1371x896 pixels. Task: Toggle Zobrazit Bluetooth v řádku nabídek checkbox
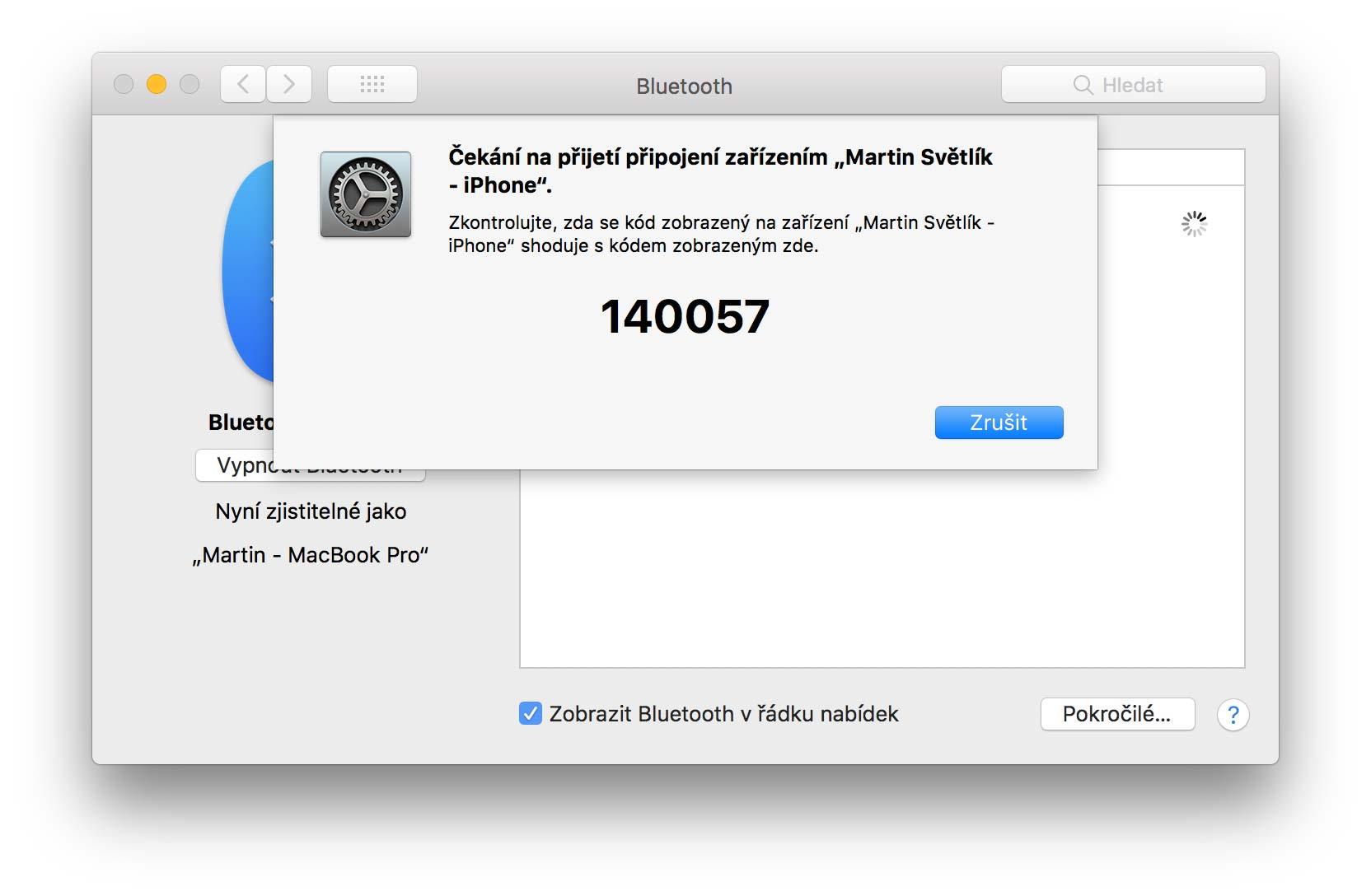coord(531,713)
